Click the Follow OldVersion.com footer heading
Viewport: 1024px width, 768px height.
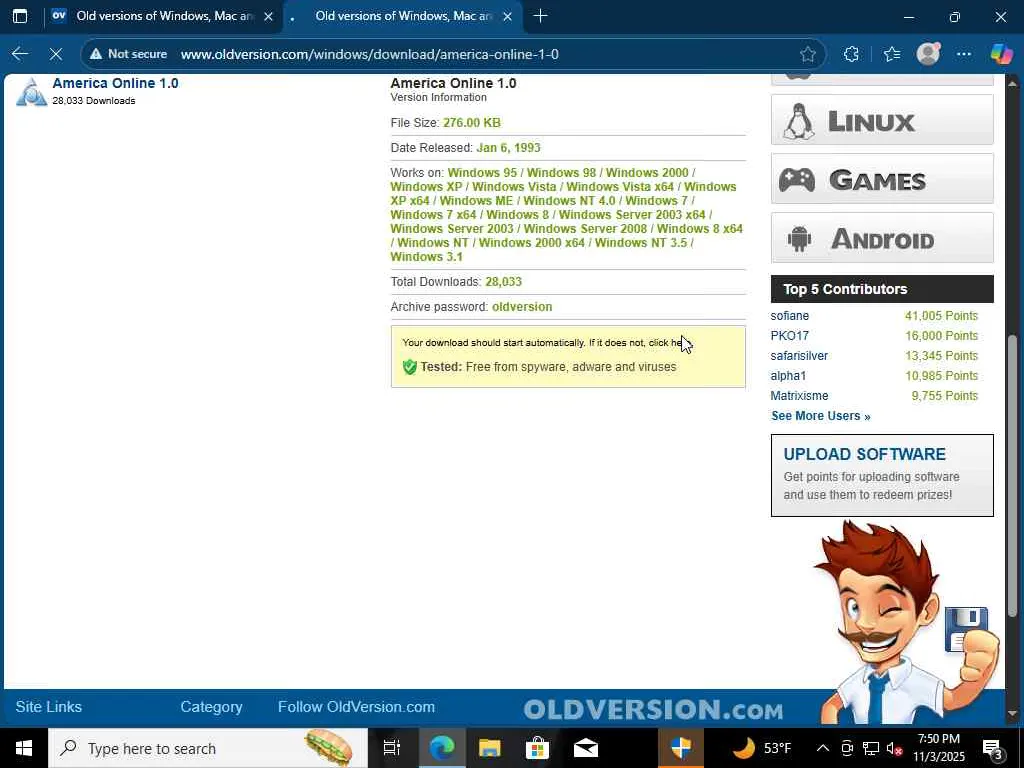[x=357, y=707]
